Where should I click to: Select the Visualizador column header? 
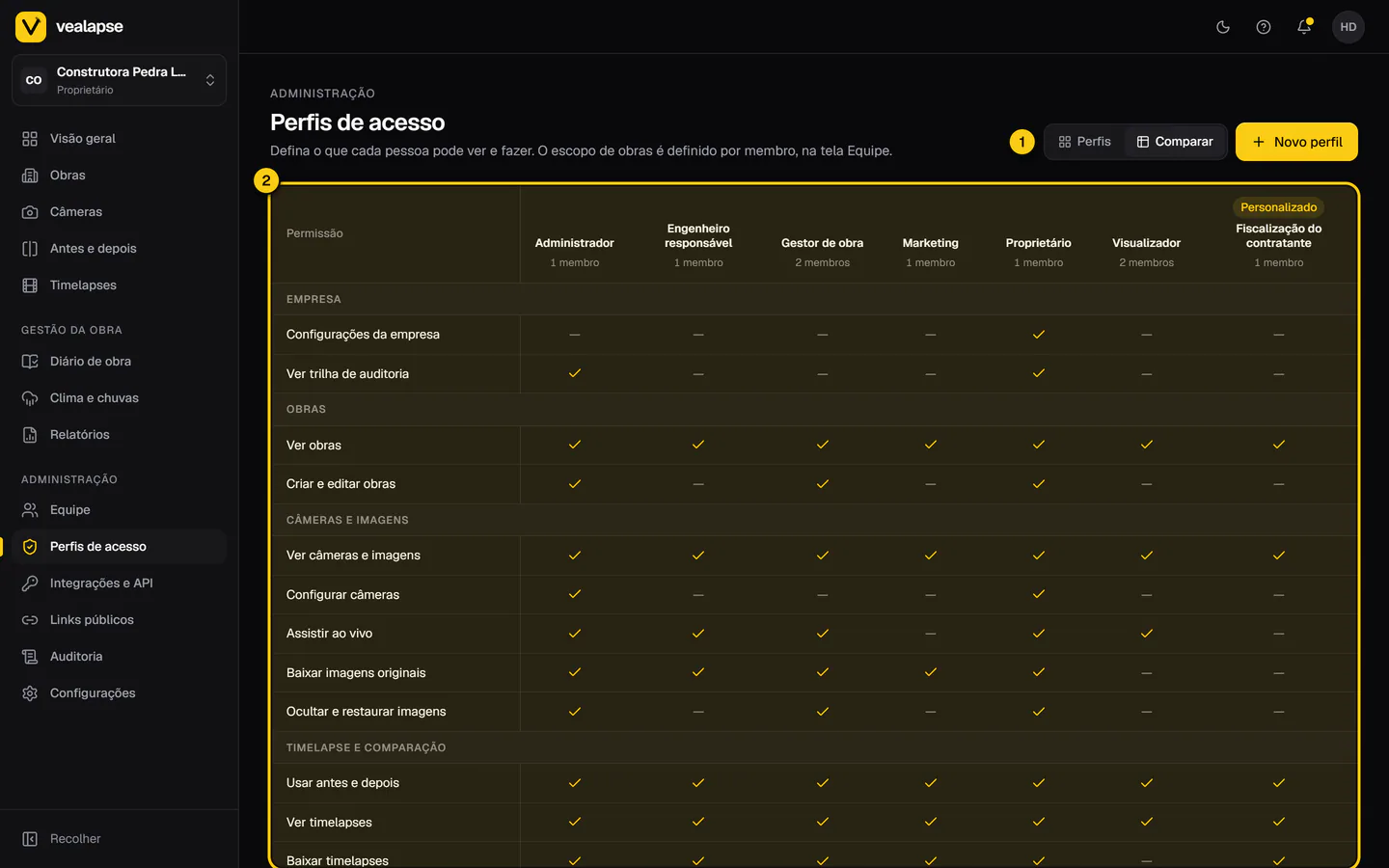1147,243
